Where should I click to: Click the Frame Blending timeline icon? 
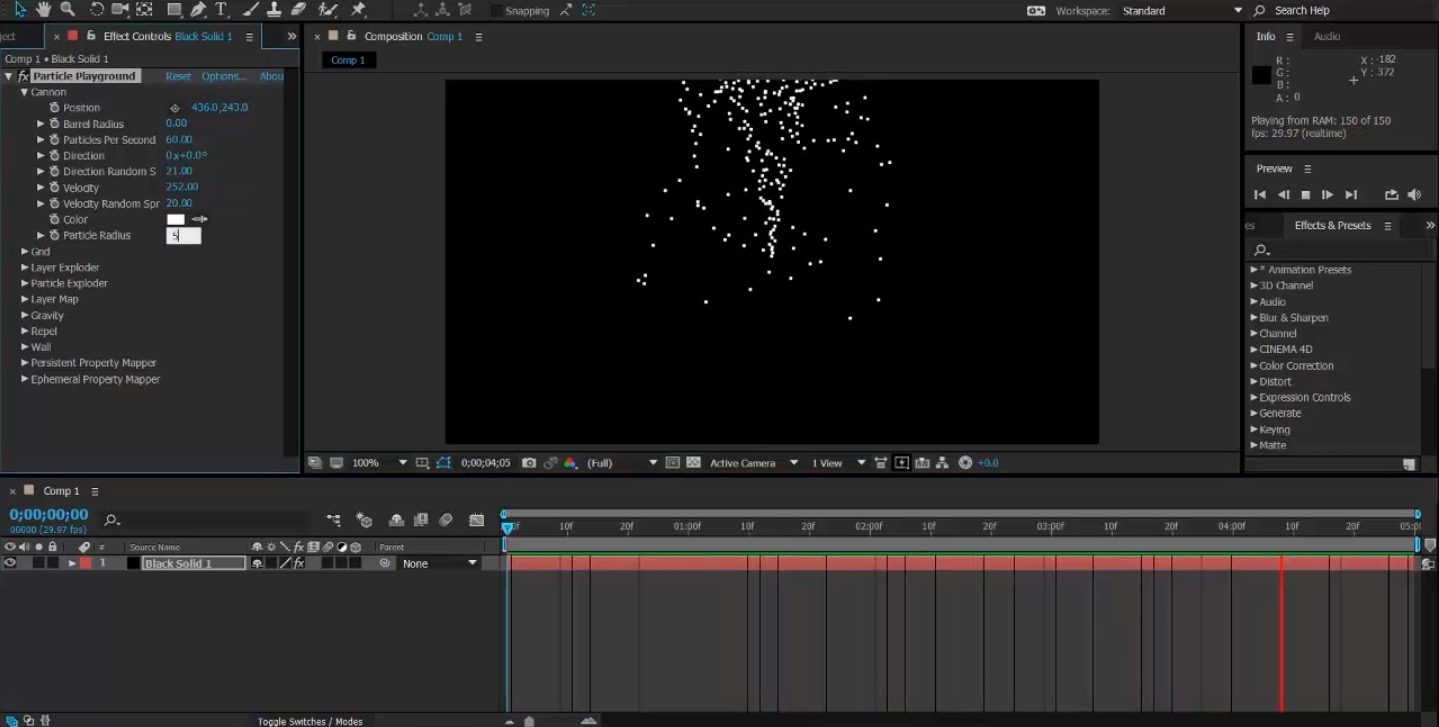pyautogui.click(x=421, y=520)
